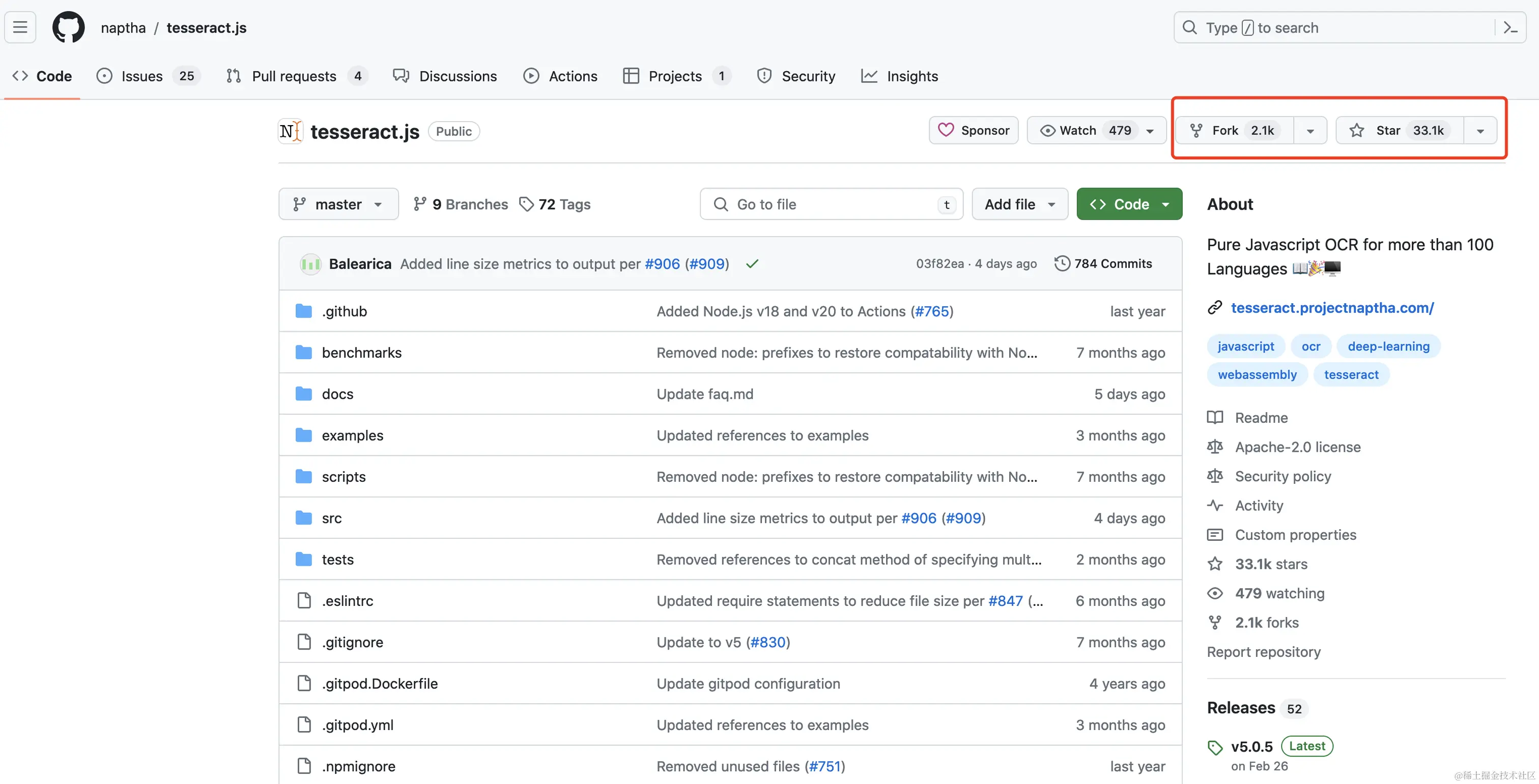
Task: Open the tesseract.projectnaptha.com link
Action: pyautogui.click(x=1332, y=307)
